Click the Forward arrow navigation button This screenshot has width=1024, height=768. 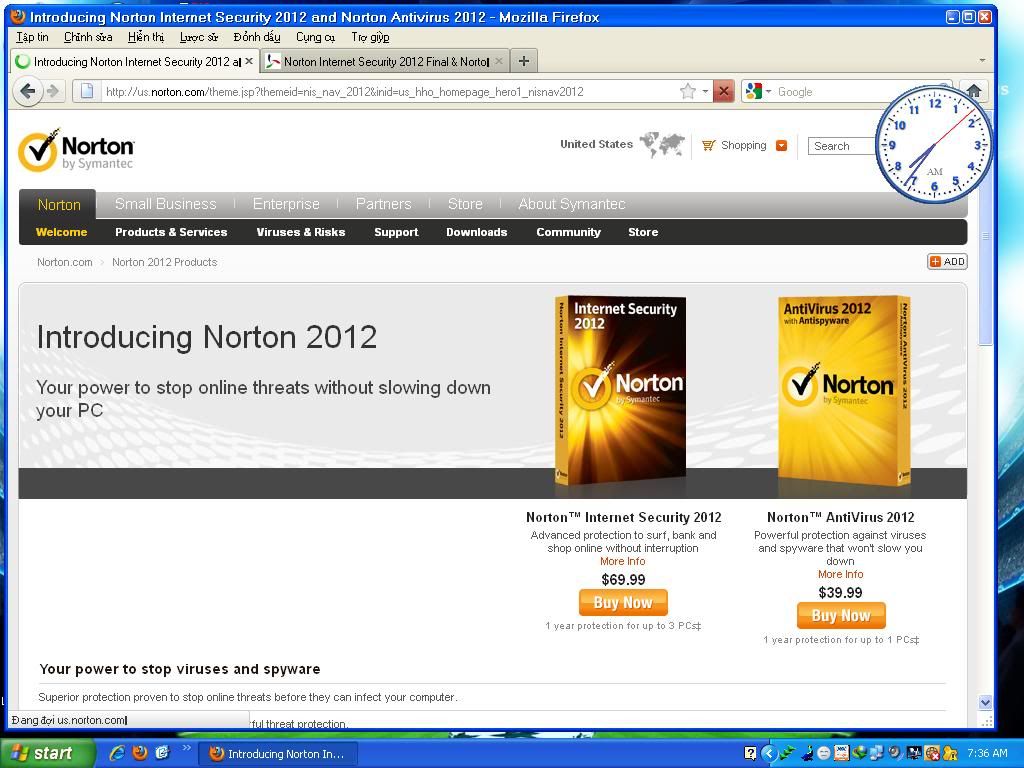point(53,91)
